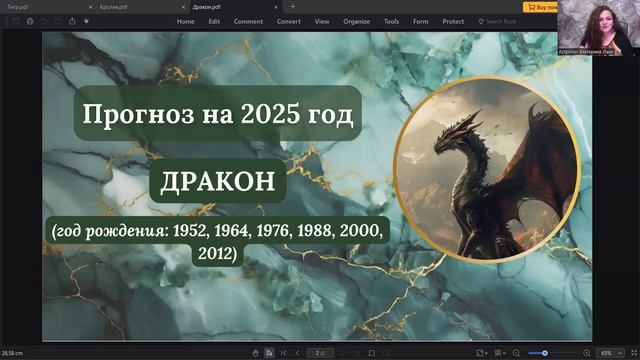Open the 65% zoom level dropdown
640x360 pixels.
click(x=611, y=353)
